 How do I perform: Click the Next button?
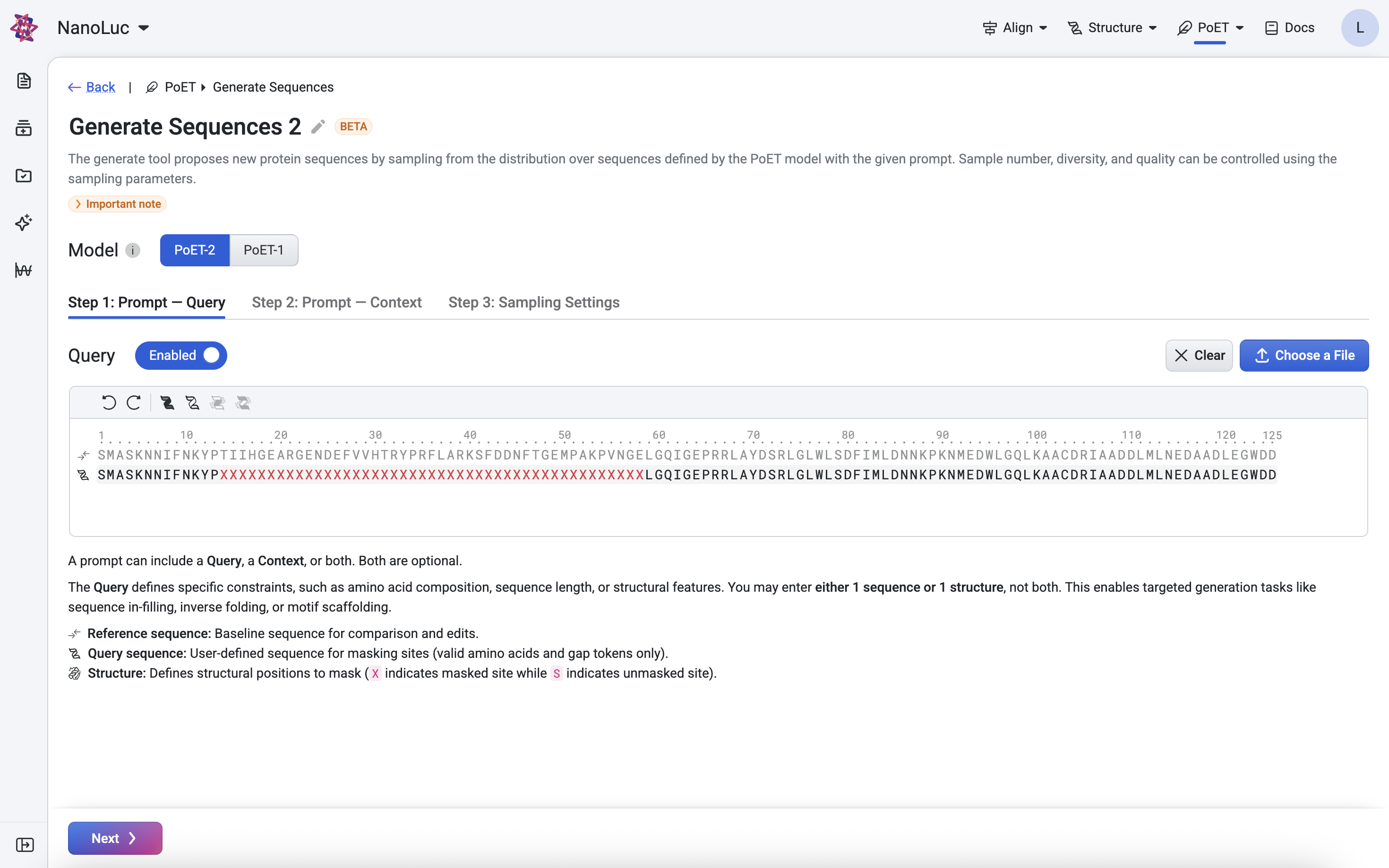click(115, 838)
